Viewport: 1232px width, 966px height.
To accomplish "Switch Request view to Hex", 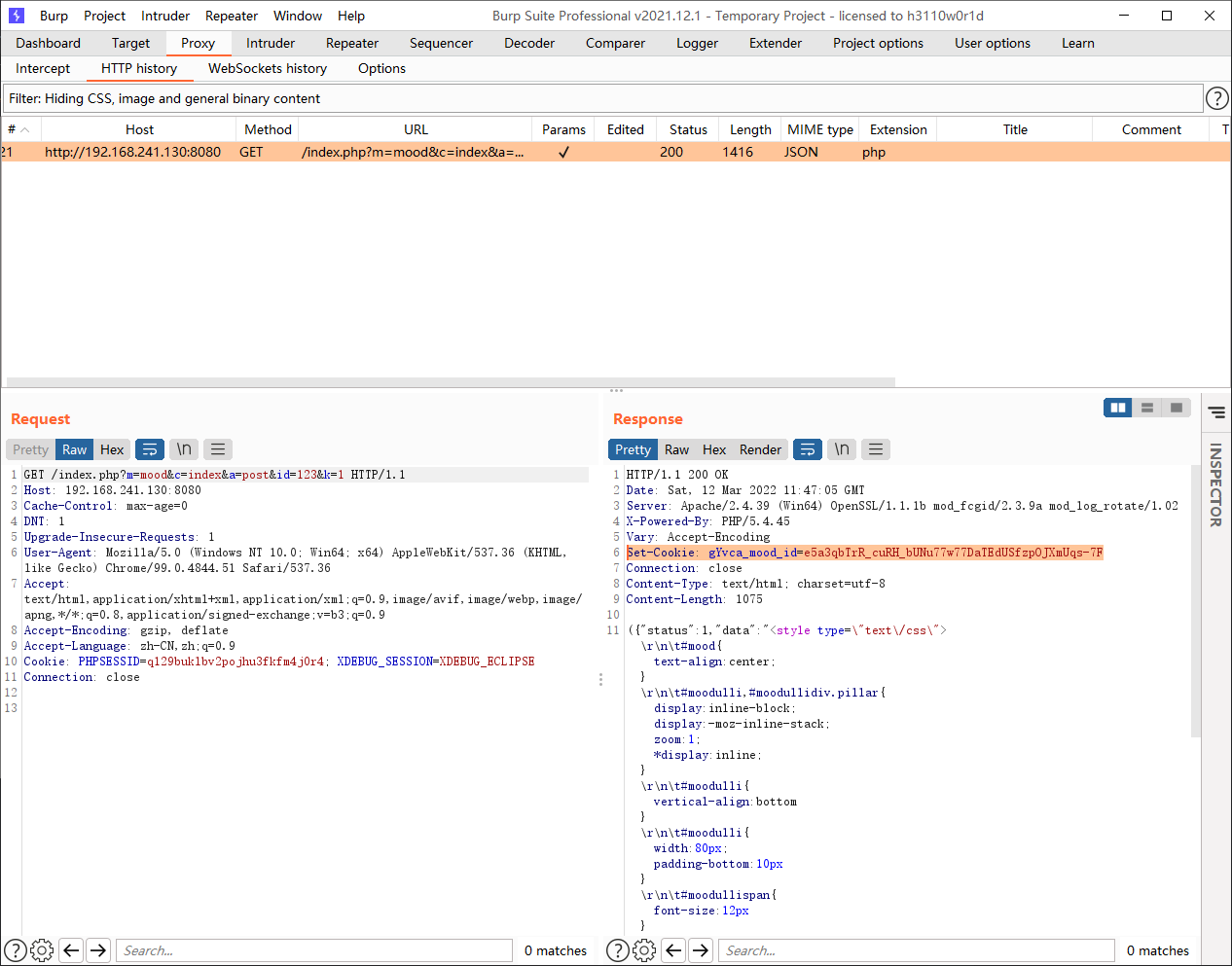I will click(x=112, y=449).
